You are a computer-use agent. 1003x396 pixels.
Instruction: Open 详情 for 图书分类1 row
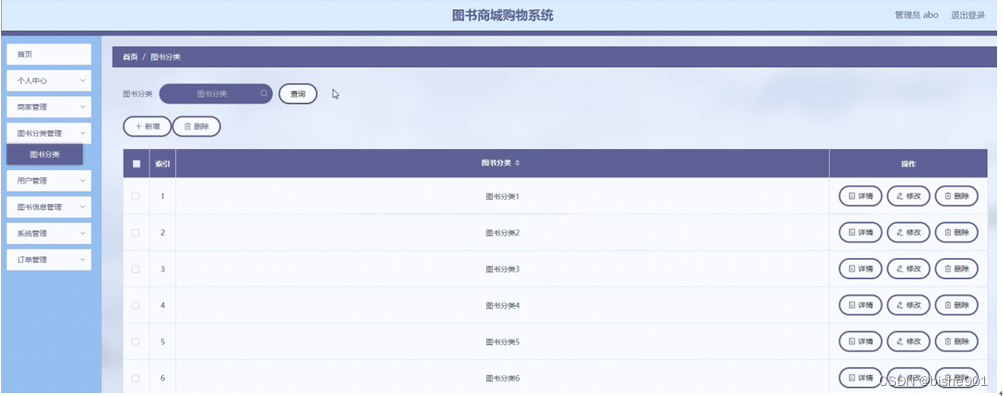tap(860, 196)
